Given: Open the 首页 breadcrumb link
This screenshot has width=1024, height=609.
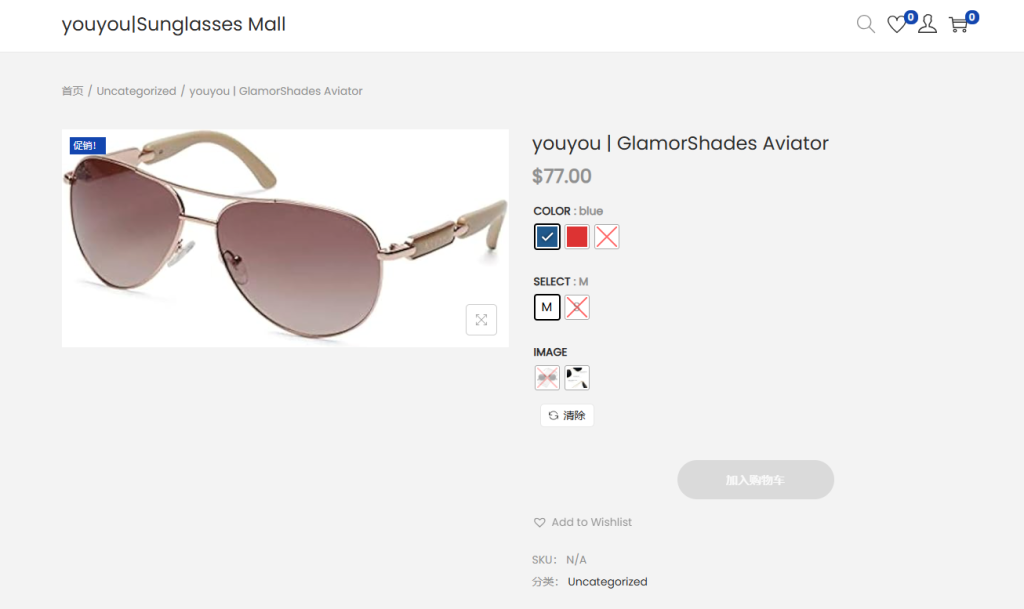Looking at the screenshot, I should (71, 90).
